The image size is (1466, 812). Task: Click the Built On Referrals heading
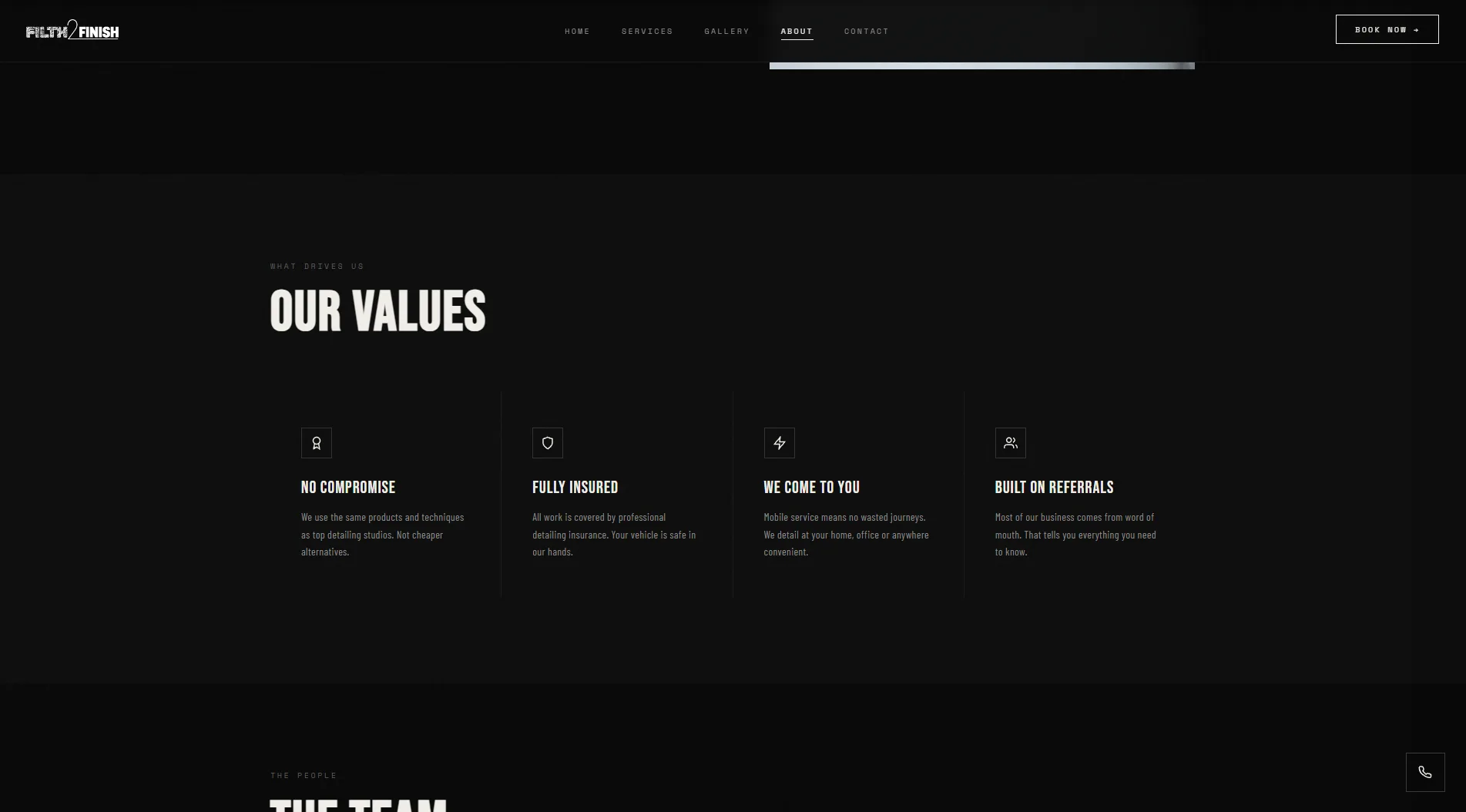(1054, 487)
